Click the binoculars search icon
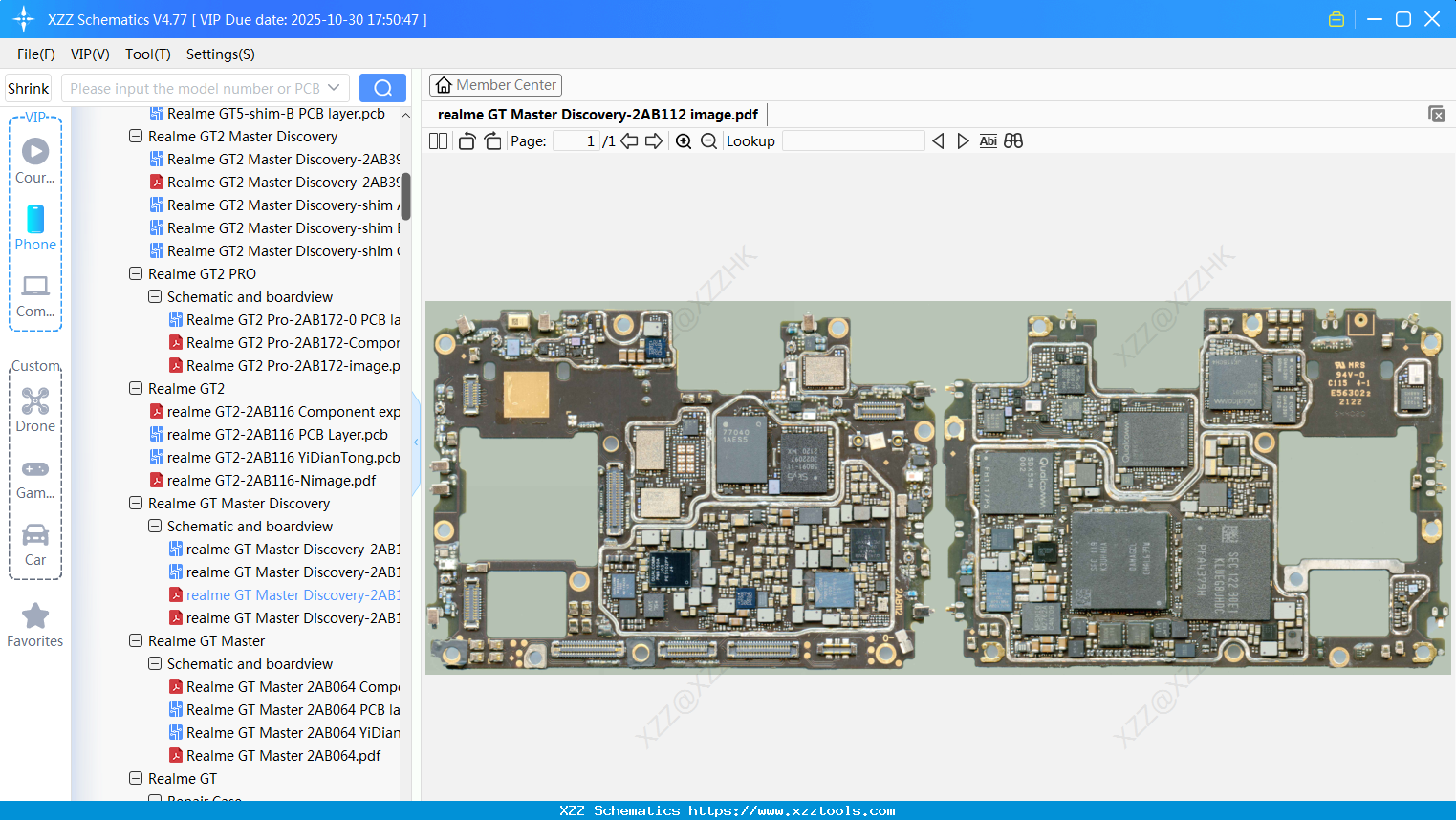Image resolution: width=1456 pixels, height=820 pixels. coord(1013,141)
